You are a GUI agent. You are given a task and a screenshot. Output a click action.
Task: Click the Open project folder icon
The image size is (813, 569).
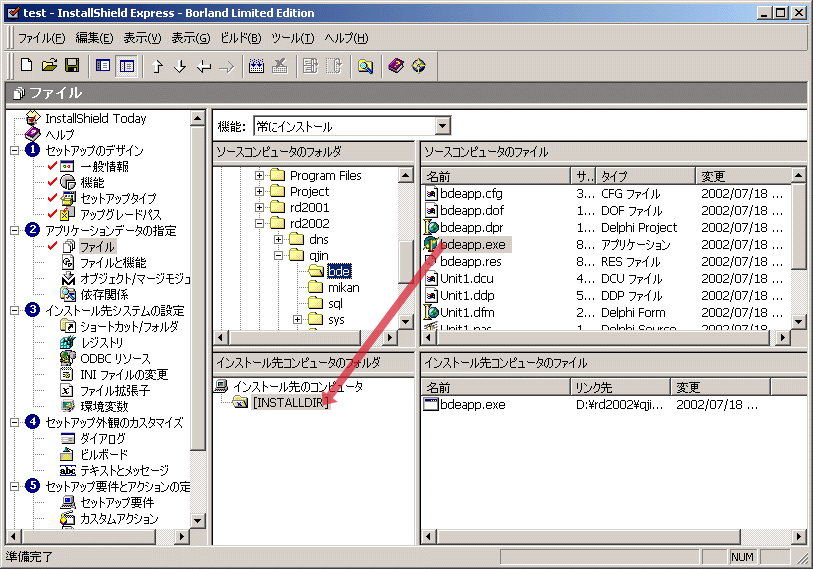(x=49, y=66)
